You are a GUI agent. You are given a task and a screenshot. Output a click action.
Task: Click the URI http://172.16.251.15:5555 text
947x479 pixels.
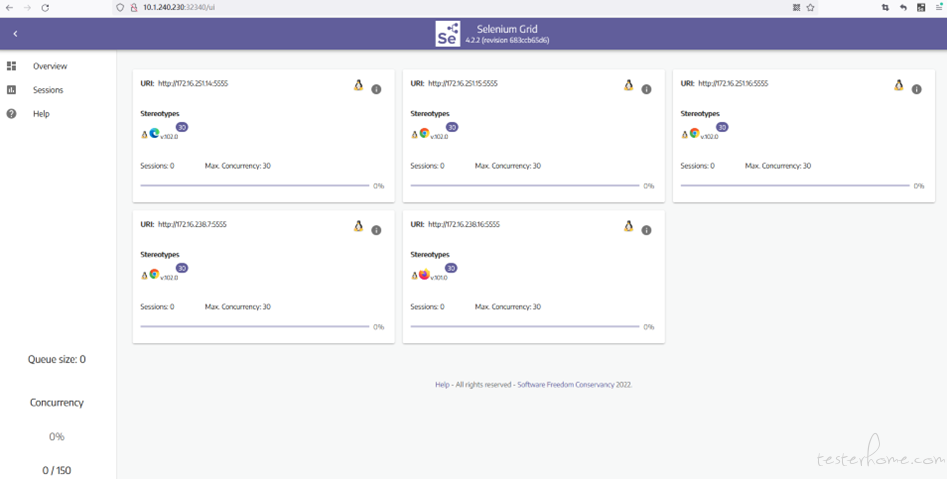463,83
